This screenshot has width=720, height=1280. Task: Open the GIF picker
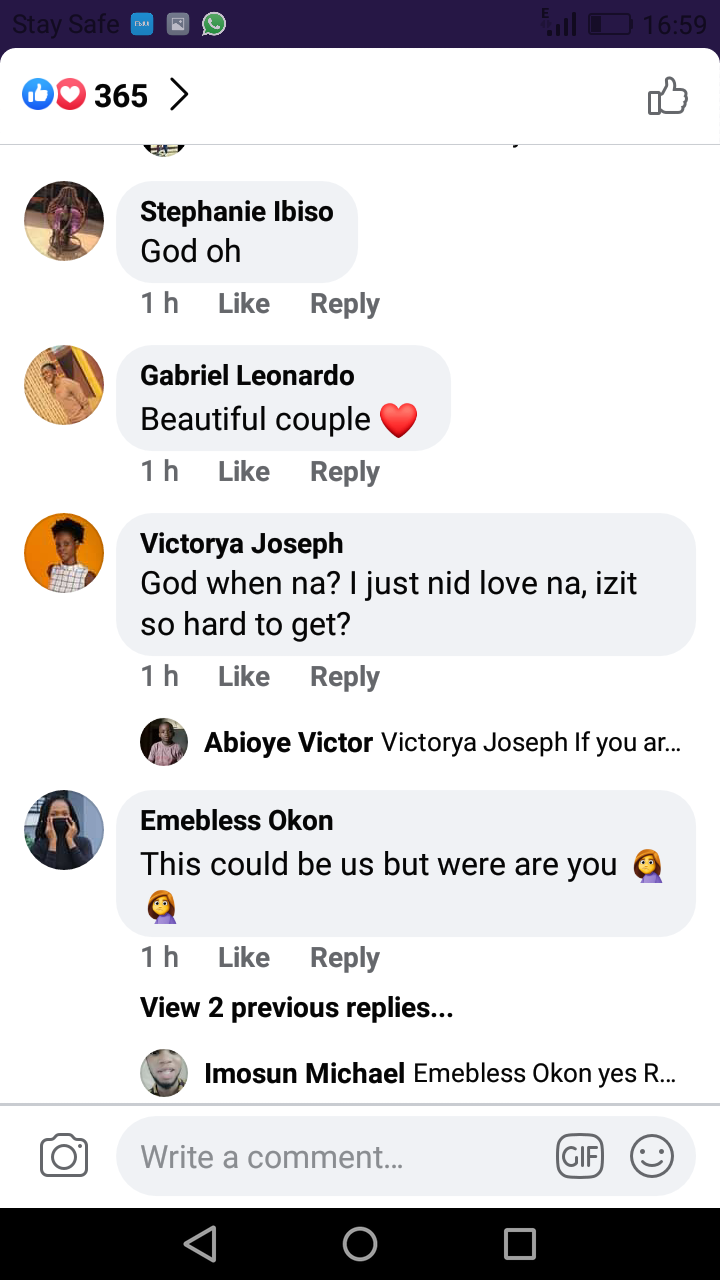pos(580,1157)
